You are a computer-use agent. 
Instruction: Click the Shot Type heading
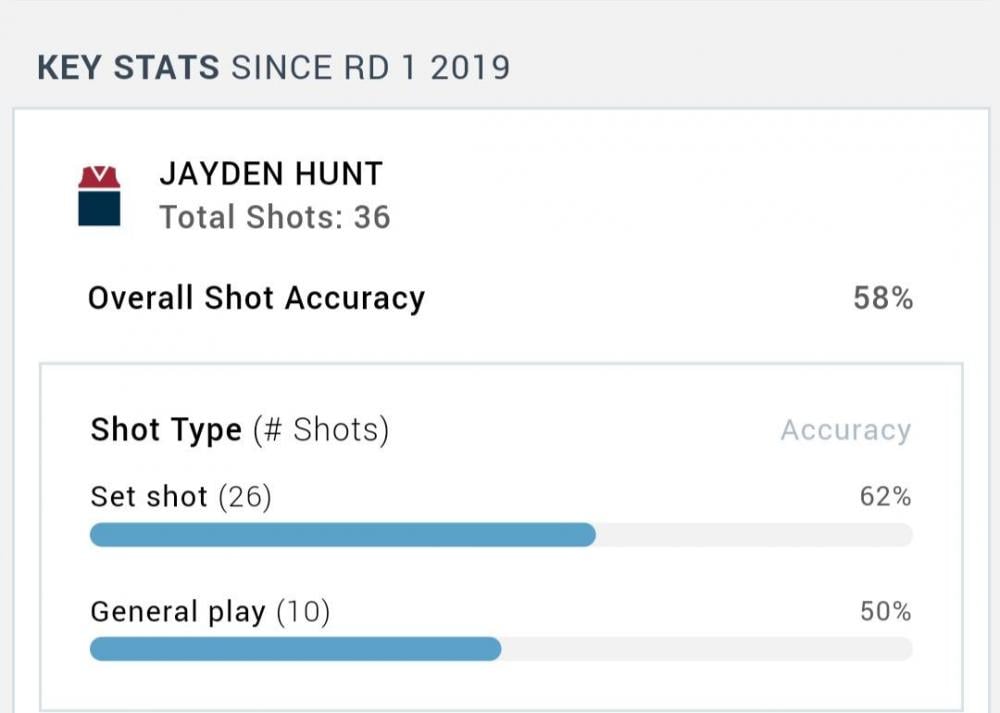point(166,430)
